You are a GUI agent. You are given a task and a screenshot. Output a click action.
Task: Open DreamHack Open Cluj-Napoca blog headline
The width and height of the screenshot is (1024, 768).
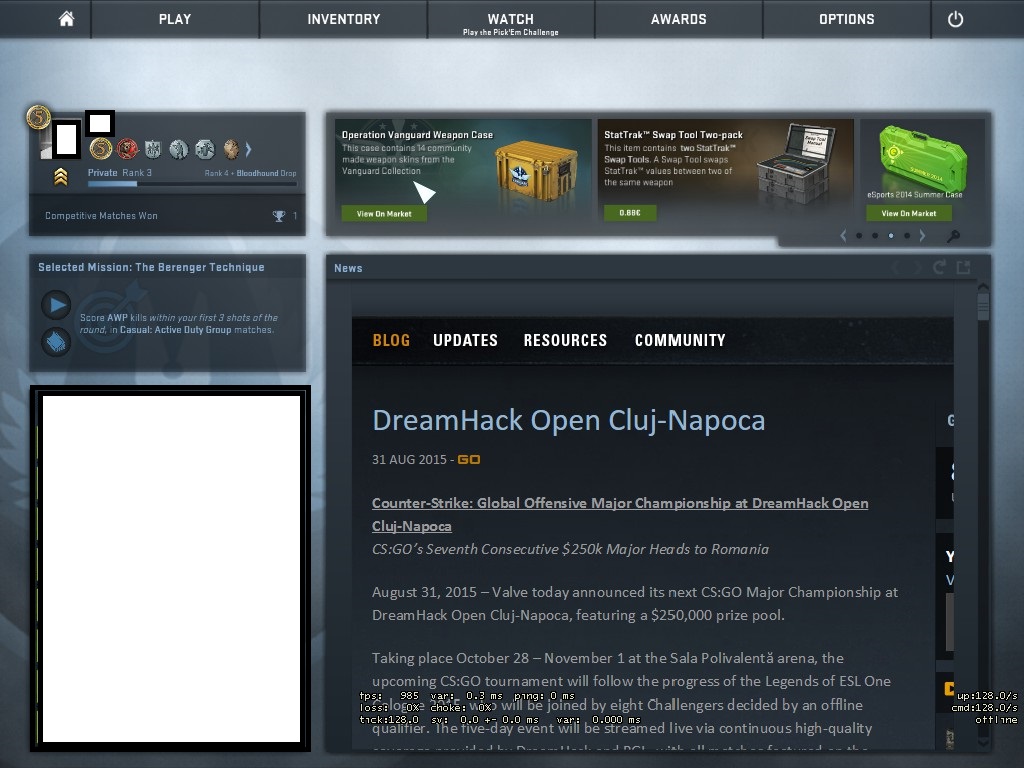click(569, 421)
